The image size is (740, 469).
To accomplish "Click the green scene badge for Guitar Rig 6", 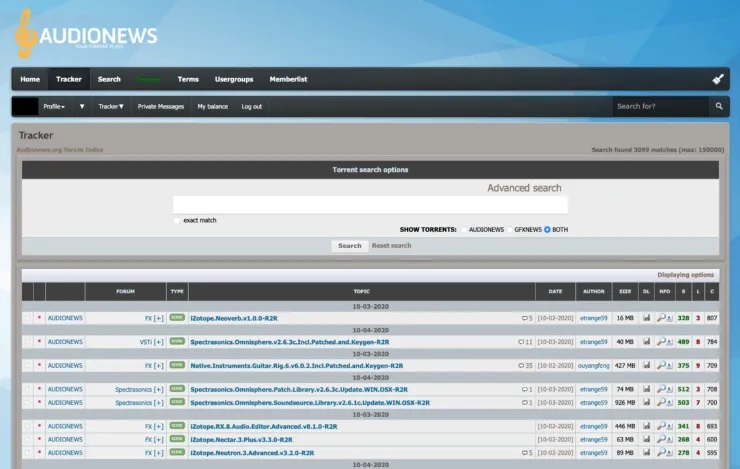I will tap(177, 365).
